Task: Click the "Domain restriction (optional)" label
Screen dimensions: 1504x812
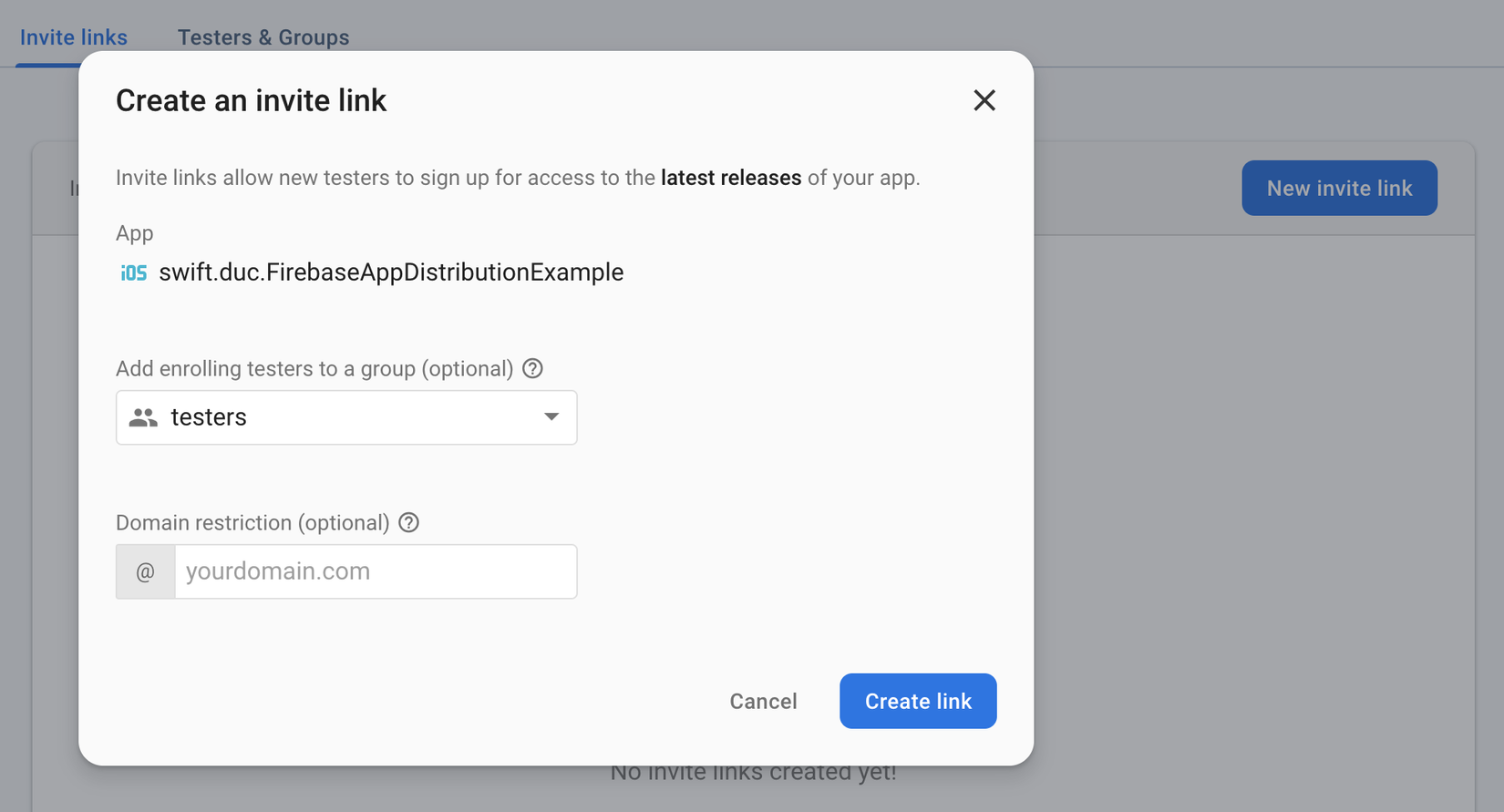Action: click(252, 522)
